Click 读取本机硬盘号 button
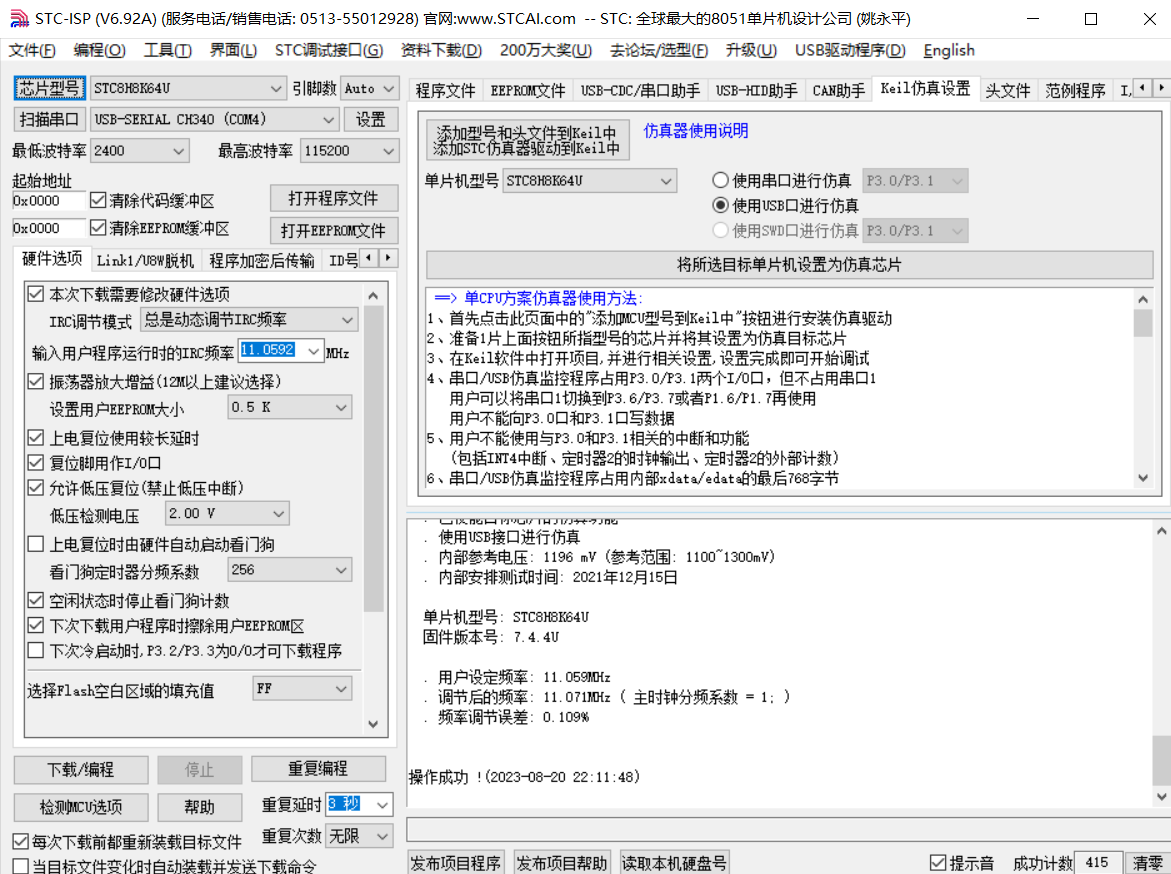1171x874 pixels. tap(674, 863)
